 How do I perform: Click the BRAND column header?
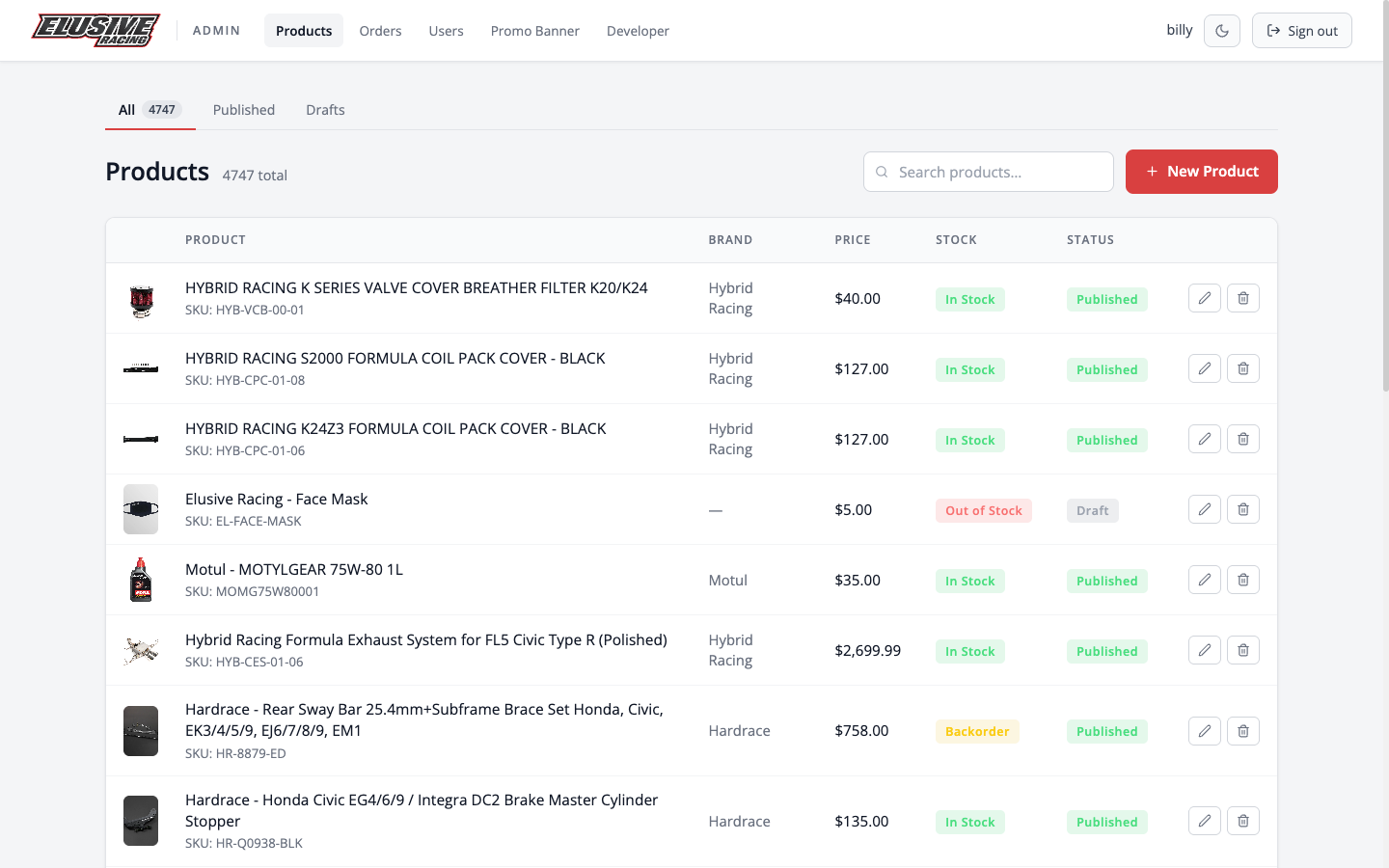point(730,240)
